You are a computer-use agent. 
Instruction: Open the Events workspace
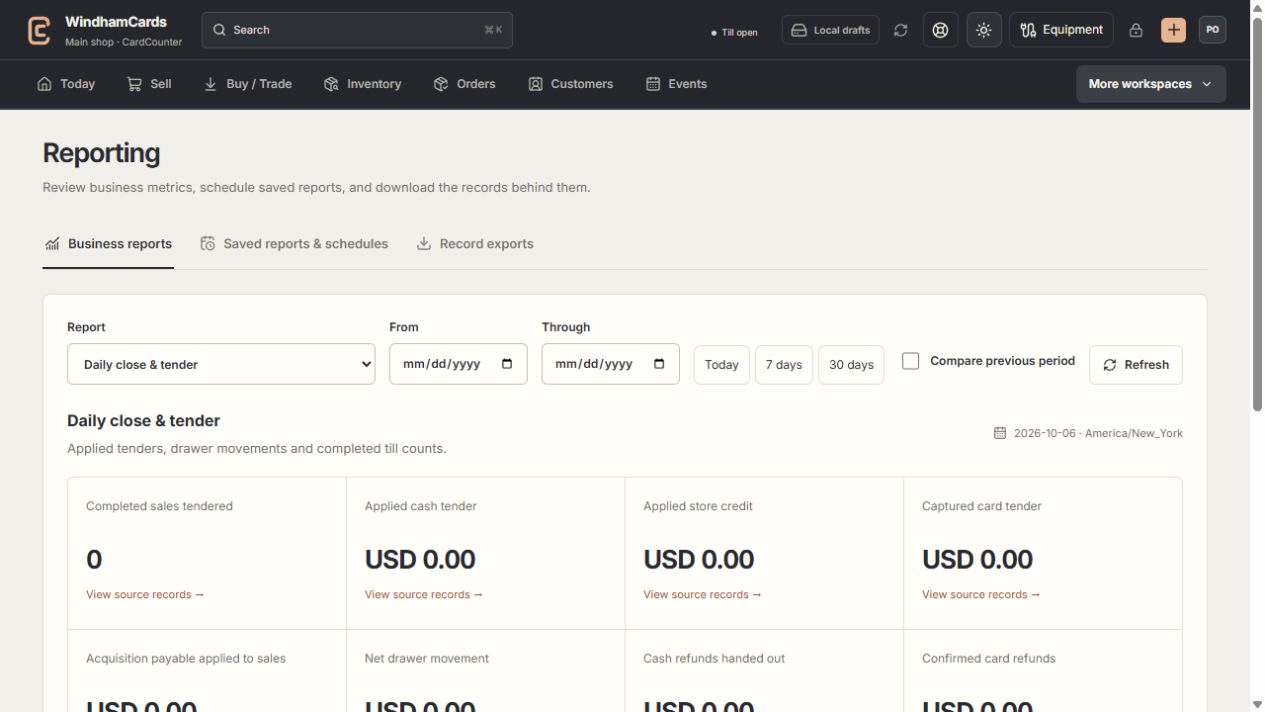[677, 84]
